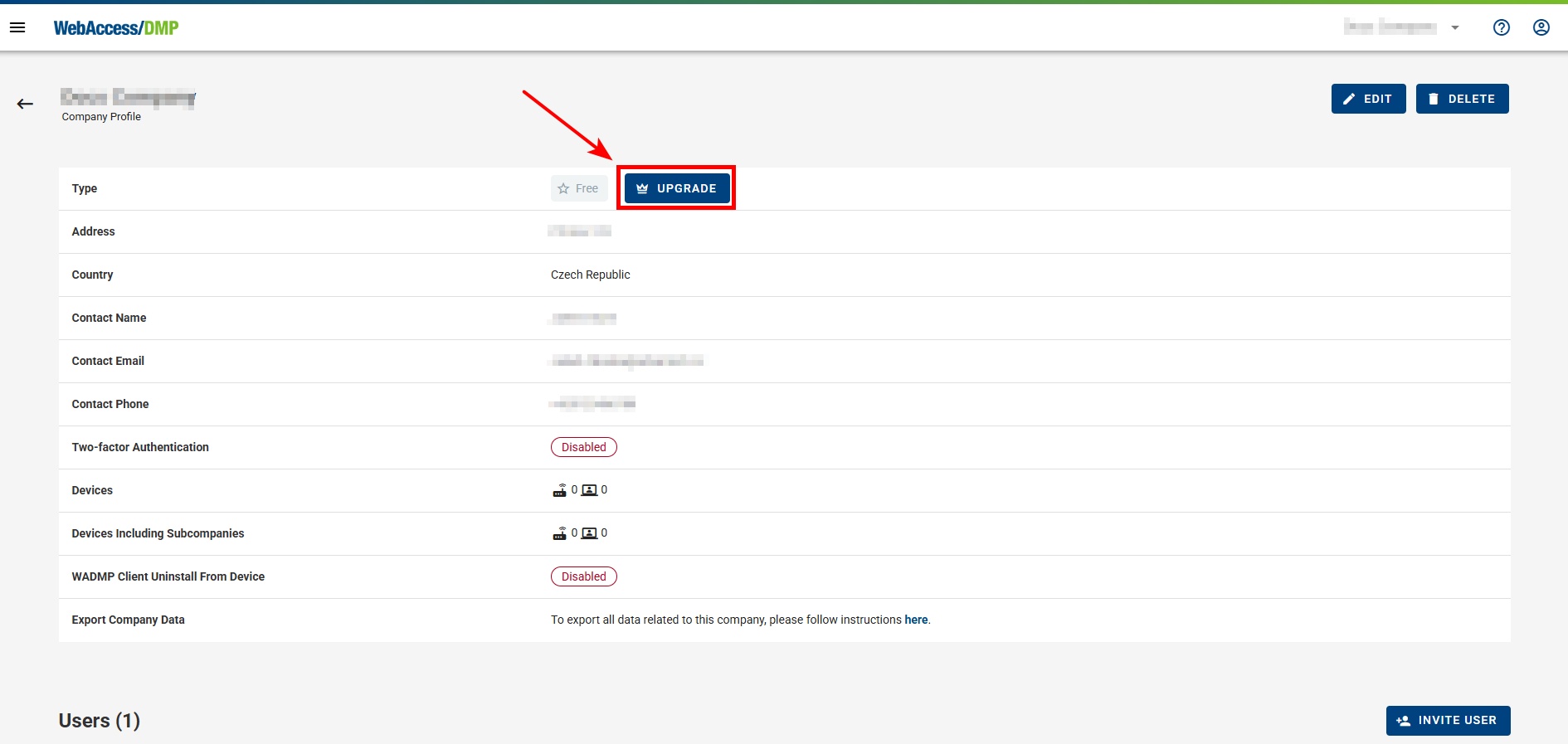The height and width of the screenshot is (744, 1568).
Task: Go back using the left arrow
Action: (x=25, y=104)
